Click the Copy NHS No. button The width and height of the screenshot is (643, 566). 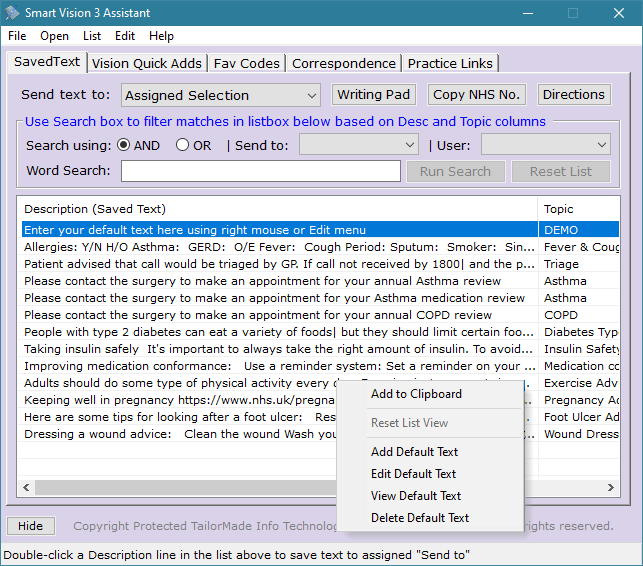476,95
